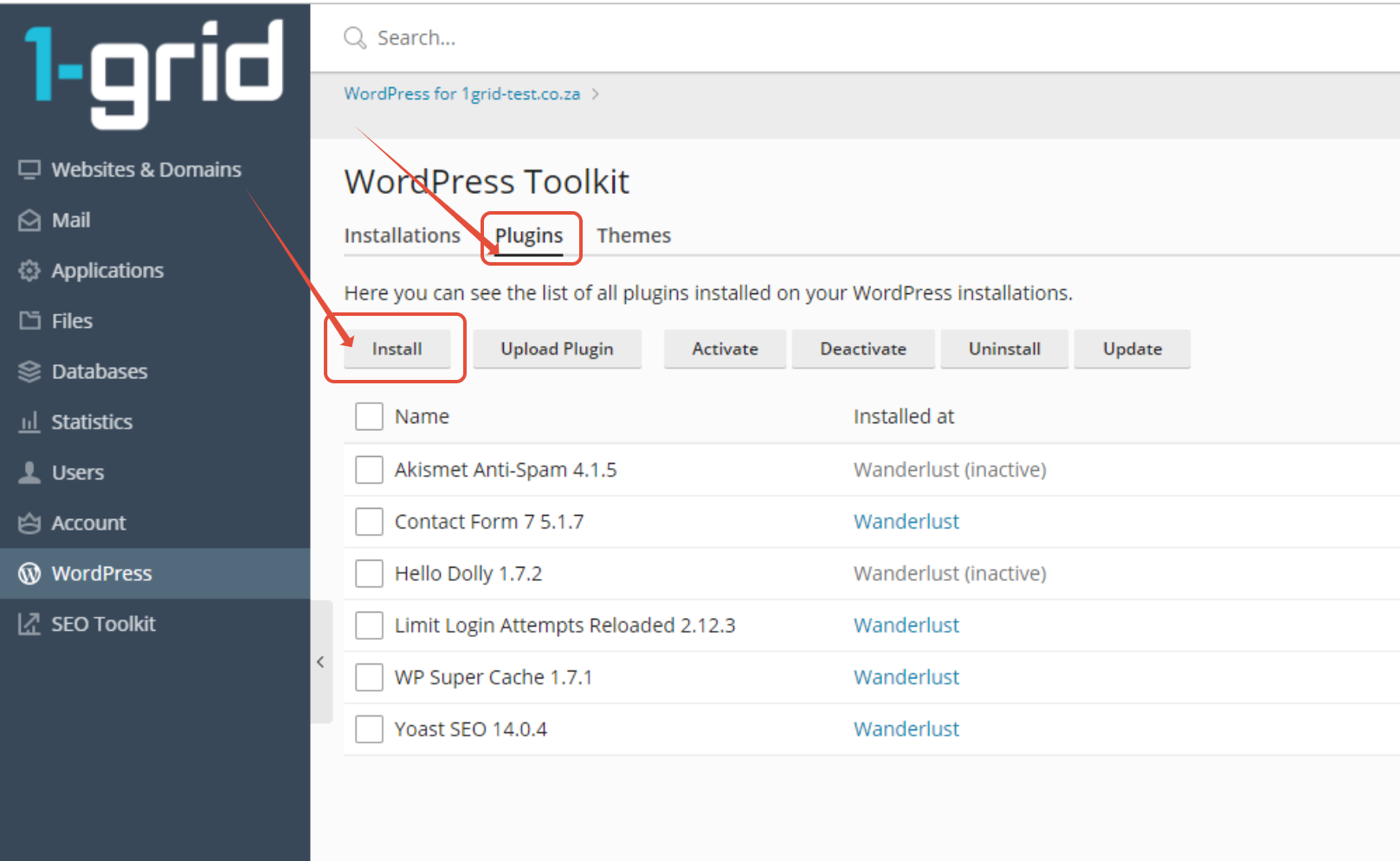Open the WordPress for 1grid-test.co.za breadcrumb link
1400x861 pixels.
[462, 94]
